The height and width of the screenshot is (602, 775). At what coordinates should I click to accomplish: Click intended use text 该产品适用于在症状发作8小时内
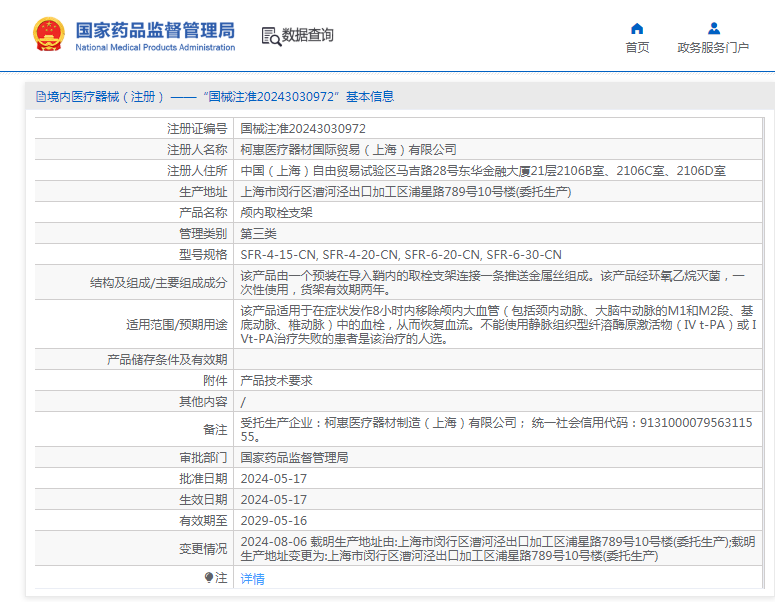[x=498, y=325]
